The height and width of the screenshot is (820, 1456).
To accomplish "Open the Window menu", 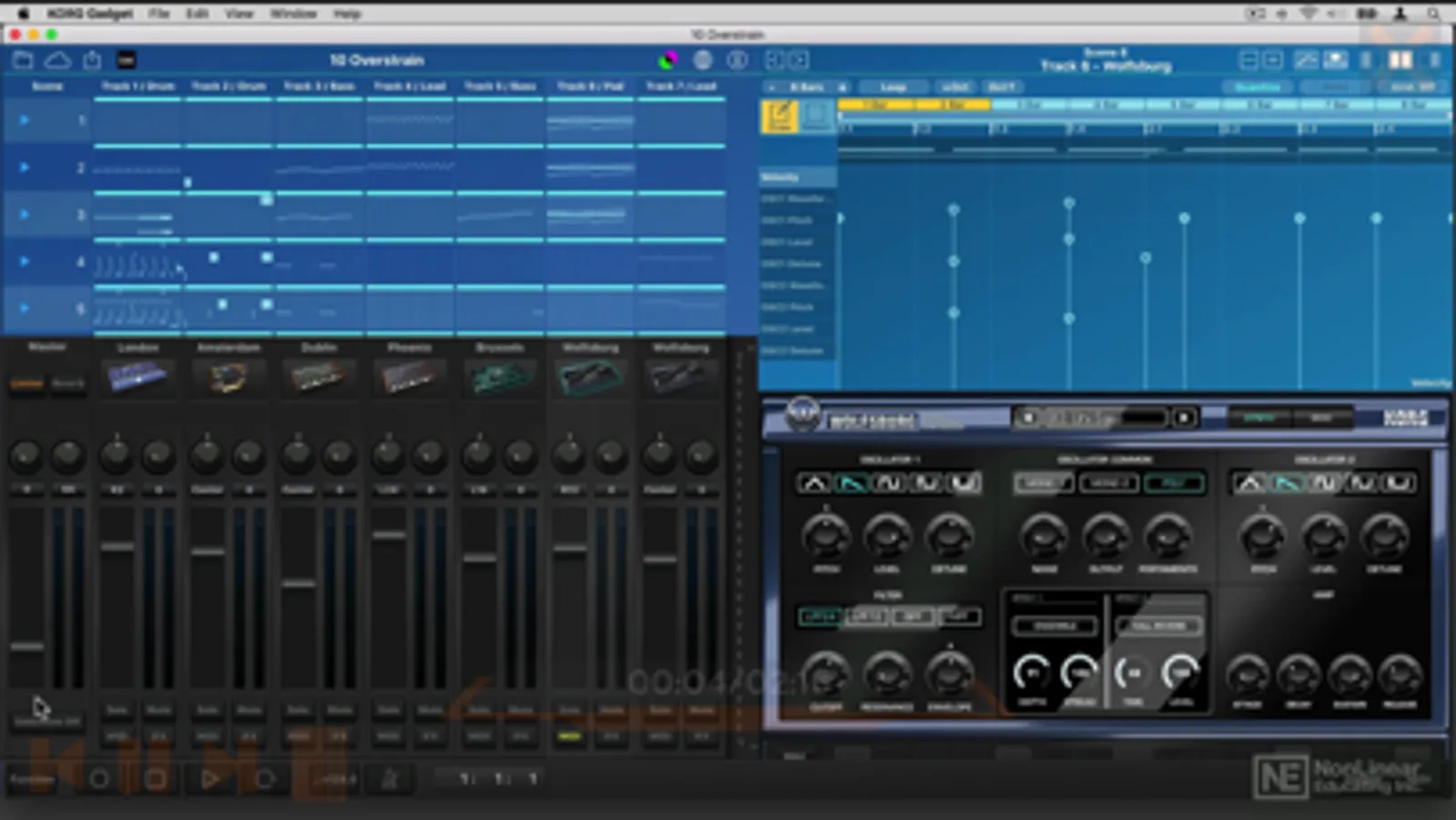I will click(292, 14).
